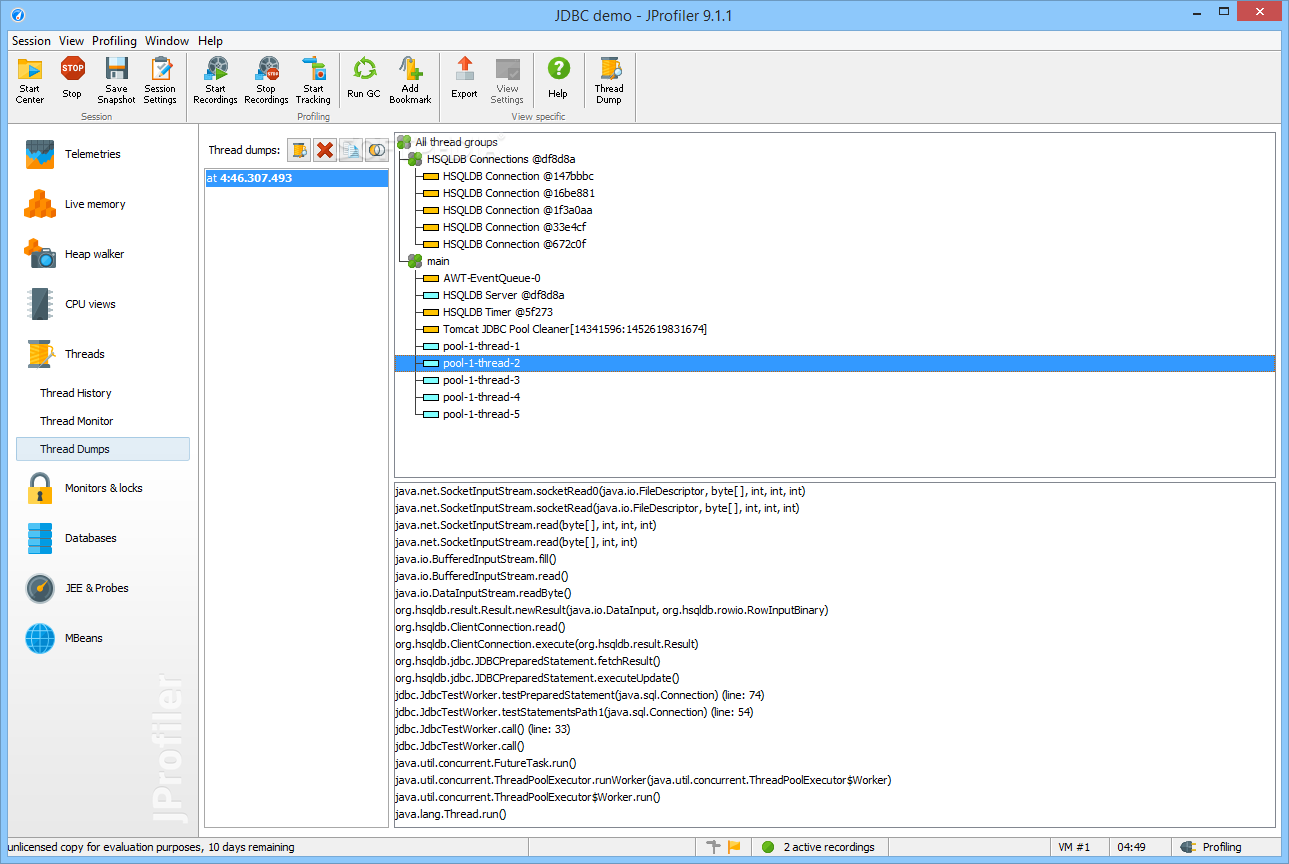The width and height of the screenshot is (1289, 864).
Task: Select HSQLDB Connection @147bbbc thread
Action: 519,176
